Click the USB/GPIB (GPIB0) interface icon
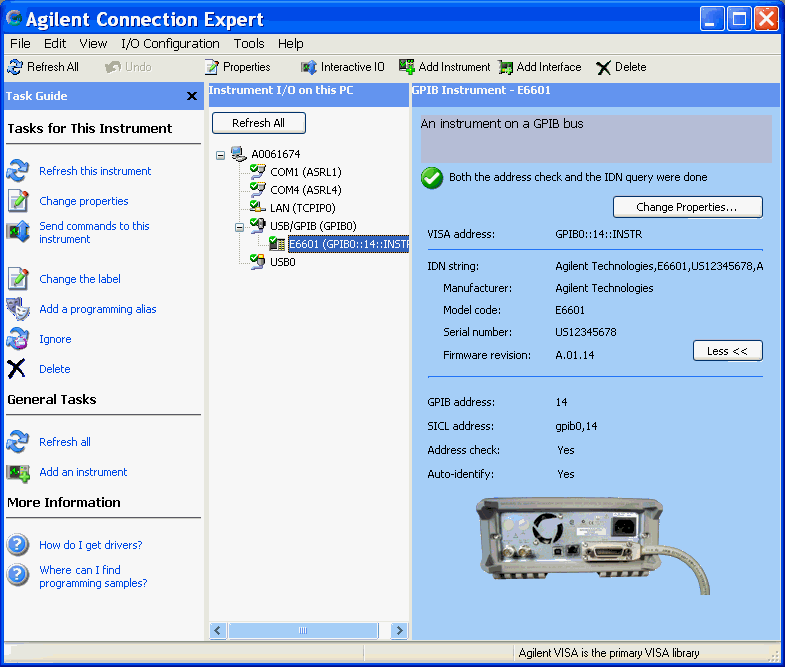 (257, 225)
